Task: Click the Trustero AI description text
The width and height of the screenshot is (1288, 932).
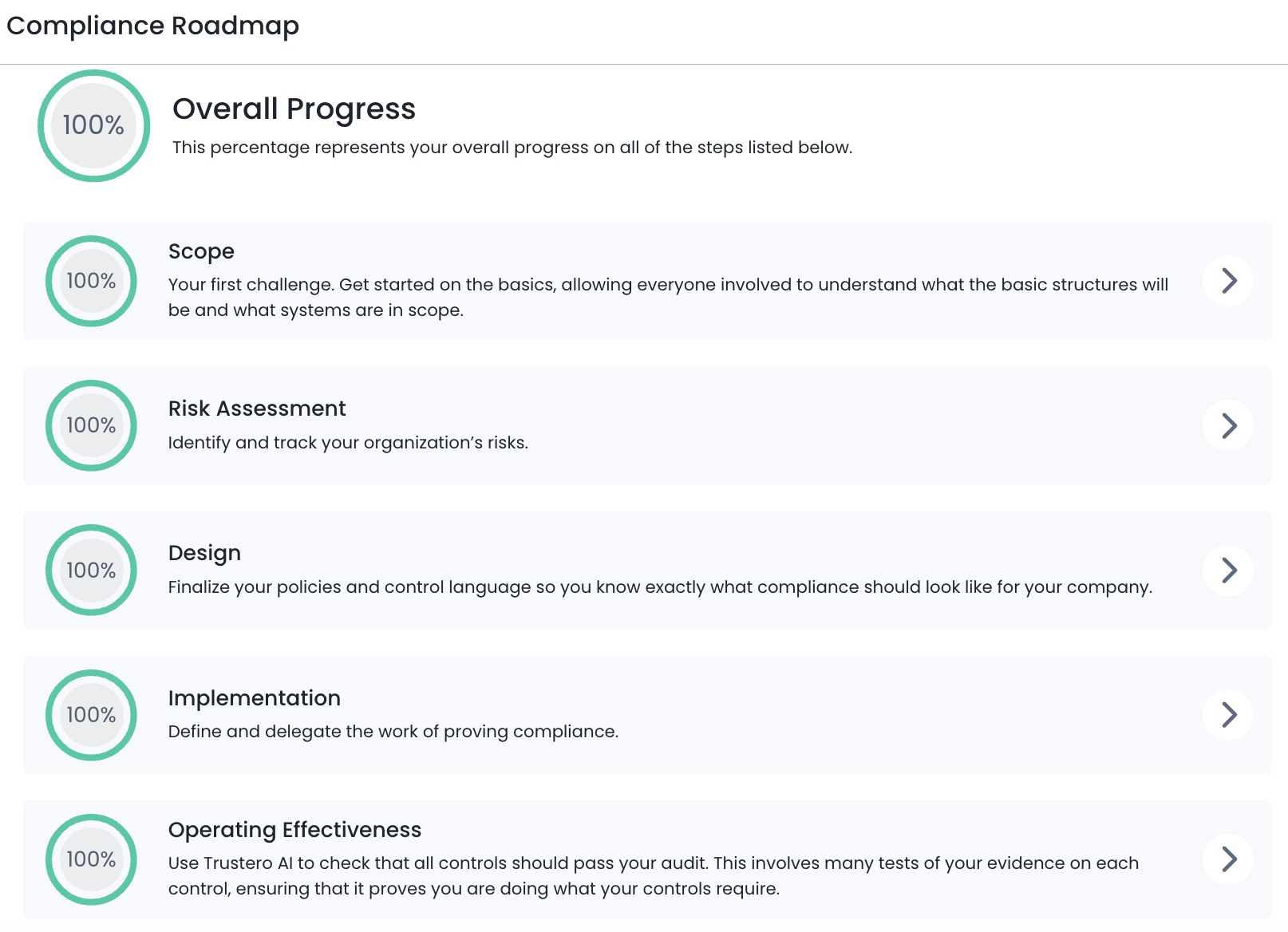Action: 653,875
